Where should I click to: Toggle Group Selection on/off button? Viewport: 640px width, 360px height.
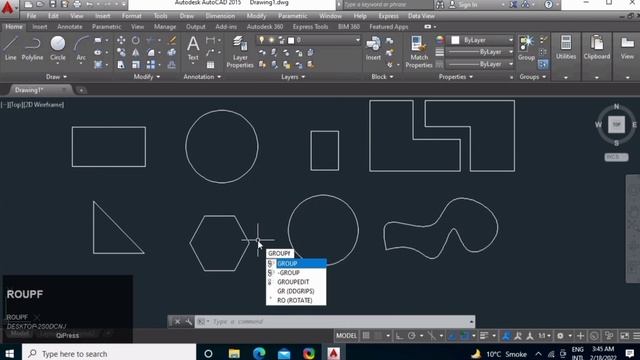click(x=543, y=64)
